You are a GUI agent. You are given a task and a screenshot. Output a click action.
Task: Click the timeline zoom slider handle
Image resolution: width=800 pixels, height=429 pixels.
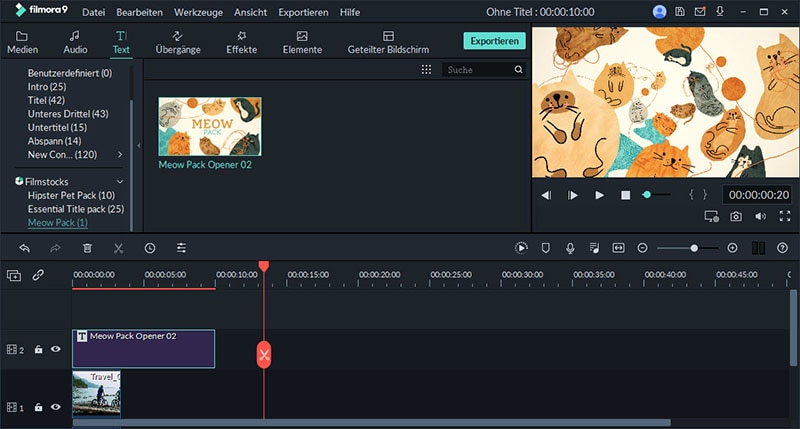694,248
